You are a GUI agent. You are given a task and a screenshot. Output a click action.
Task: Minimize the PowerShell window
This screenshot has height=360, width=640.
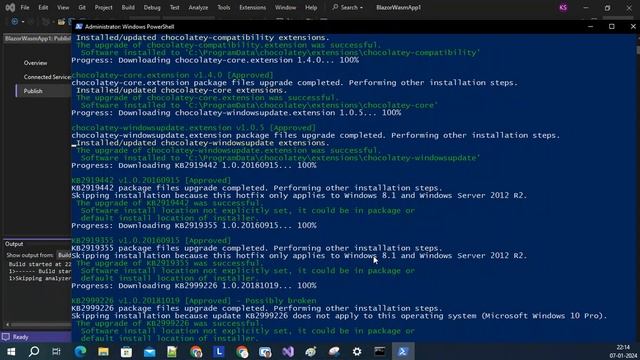click(590, 27)
